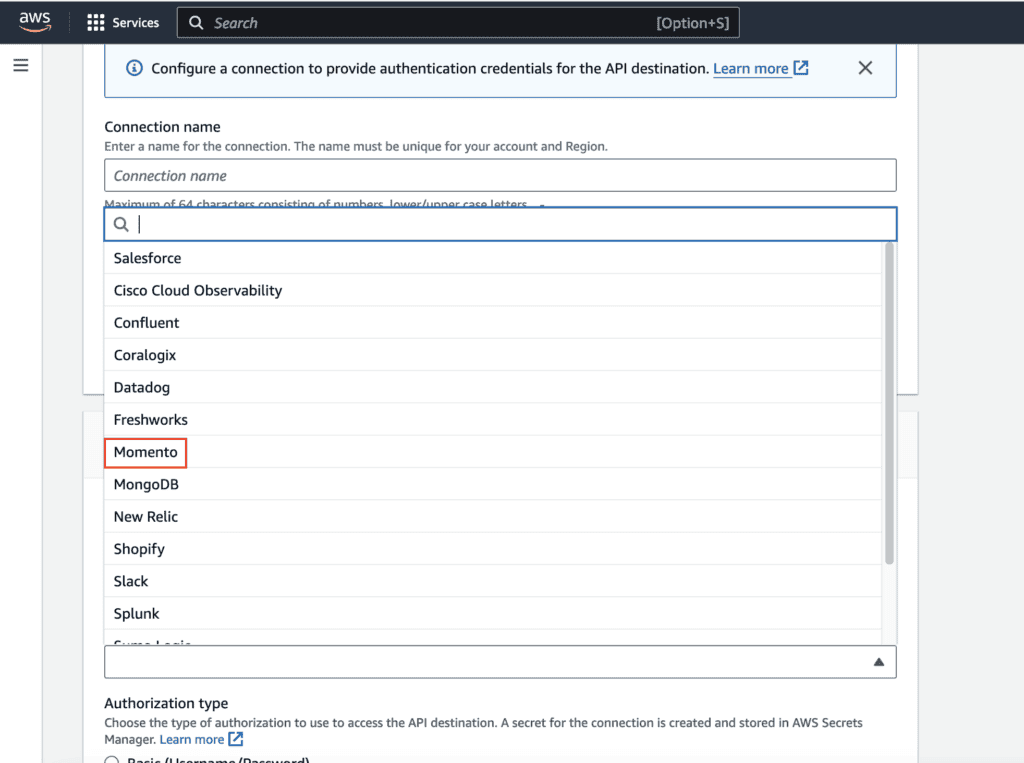Screen dimensions: 1024x763
Task: Select New Relic in the list
Action: [x=492, y=517]
